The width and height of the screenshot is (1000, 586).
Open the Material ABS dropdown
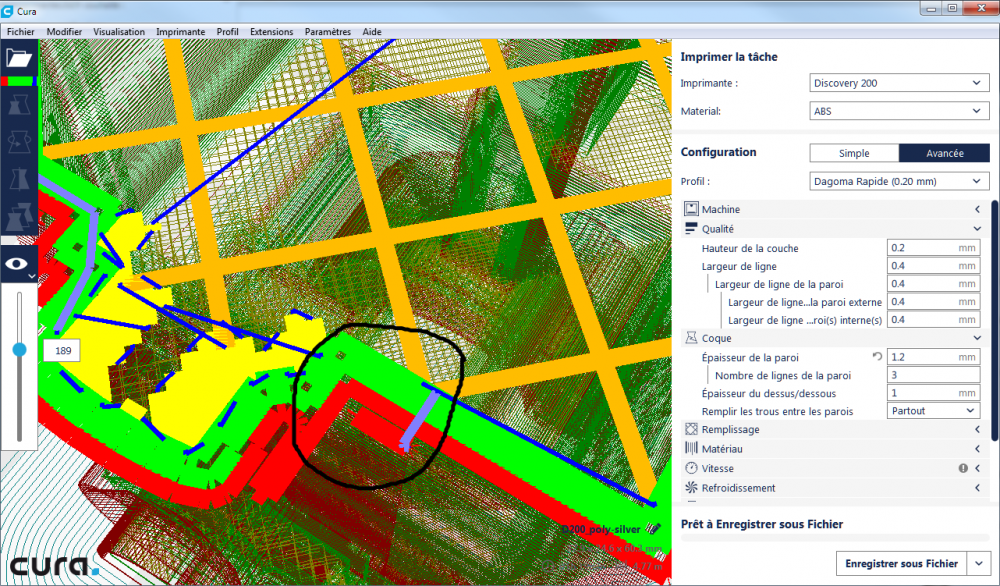[899, 111]
